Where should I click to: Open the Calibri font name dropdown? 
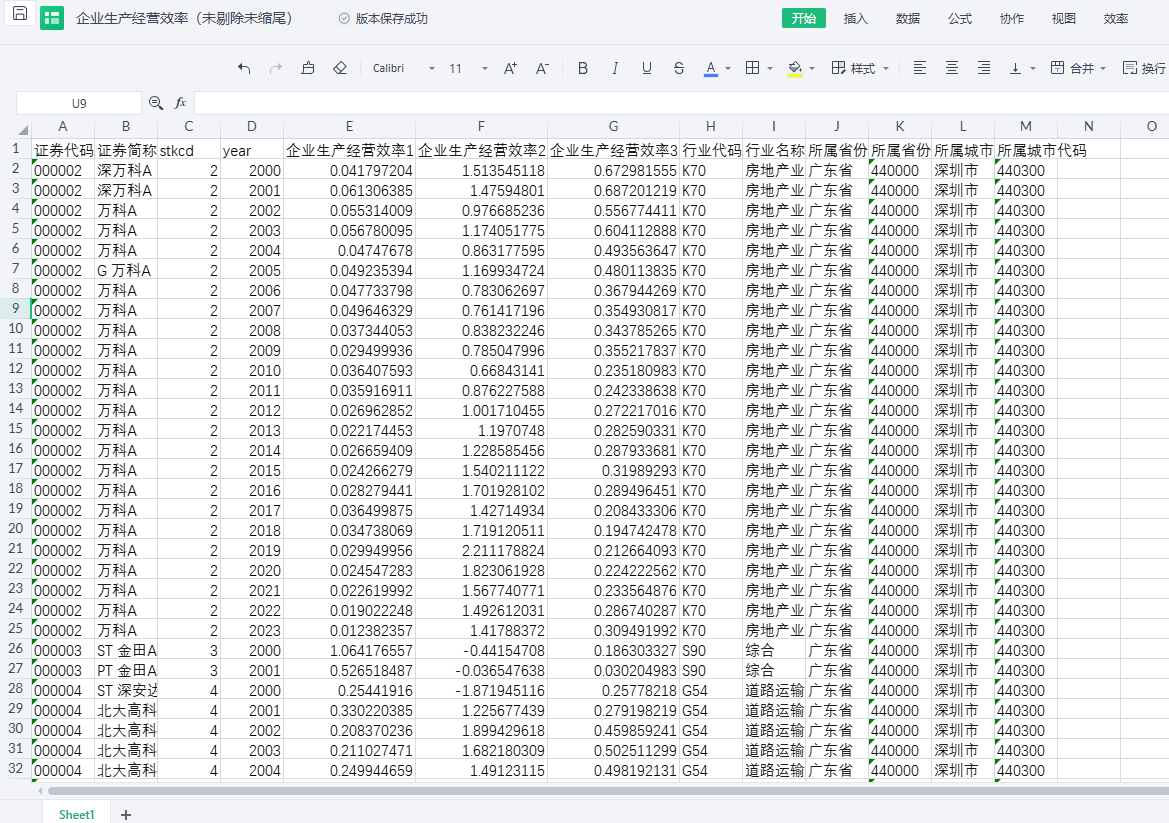tap(403, 69)
